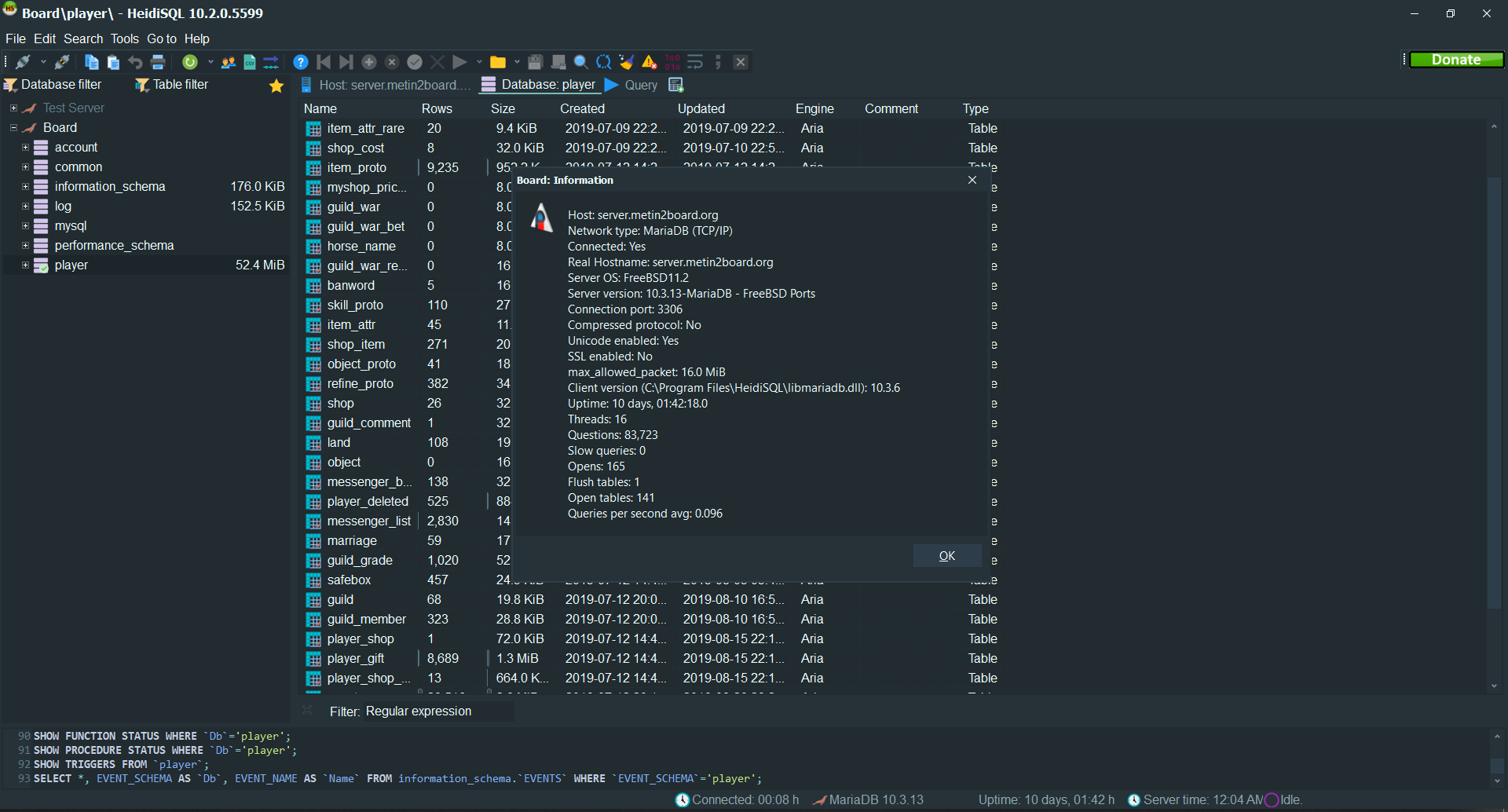1508x812 pixels.
Task: Click the disconnect from server icon
Action: [x=62, y=62]
